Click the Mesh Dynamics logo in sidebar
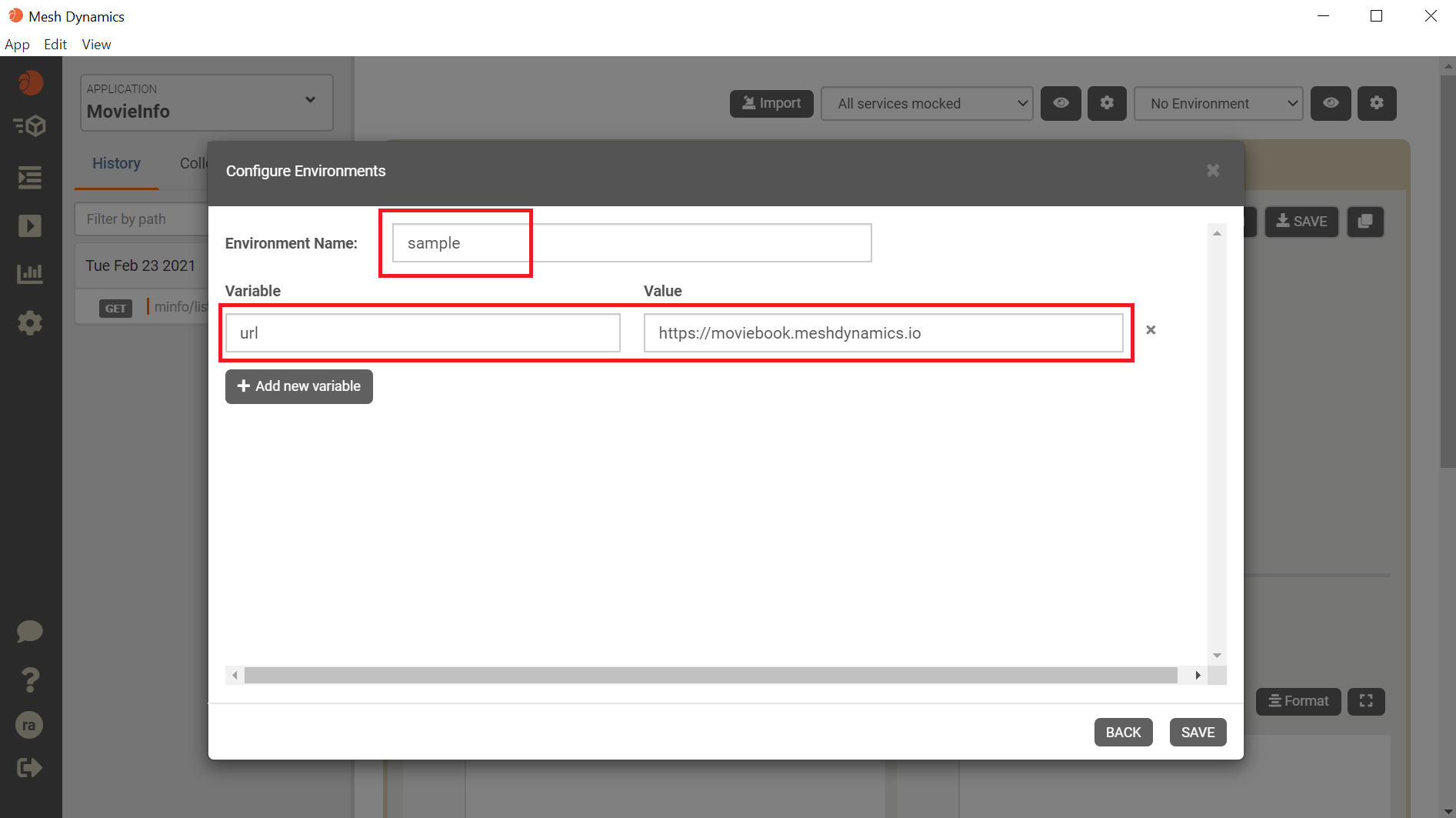1456x818 pixels. pyautogui.click(x=31, y=82)
